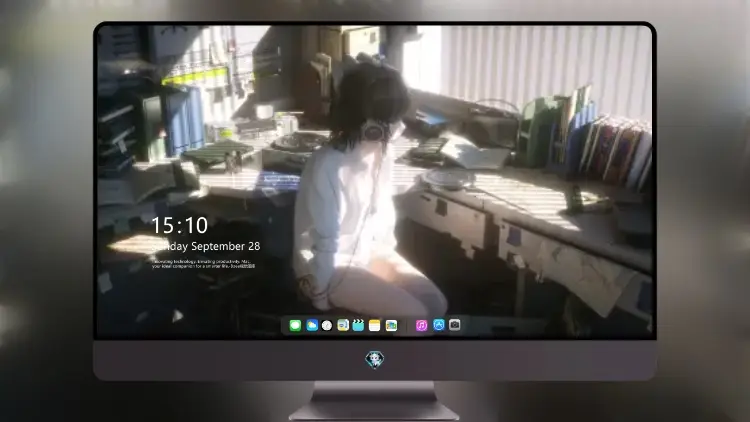Click the 'September 28' date text
The width and height of the screenshot is (750, 422).
tap(226, 246)
